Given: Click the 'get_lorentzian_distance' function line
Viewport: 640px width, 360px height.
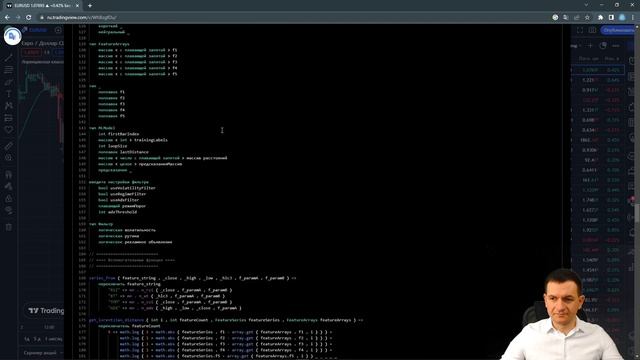Looking at the screenshot, I should click(226, 320).
